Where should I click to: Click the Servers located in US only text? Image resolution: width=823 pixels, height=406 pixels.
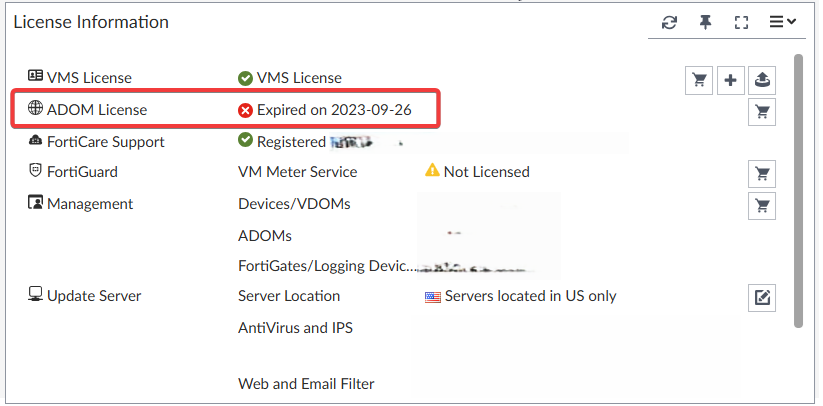pos(530,296)
